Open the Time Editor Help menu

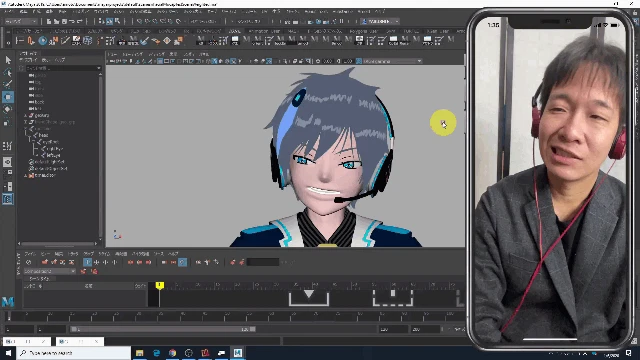(173, 254)
